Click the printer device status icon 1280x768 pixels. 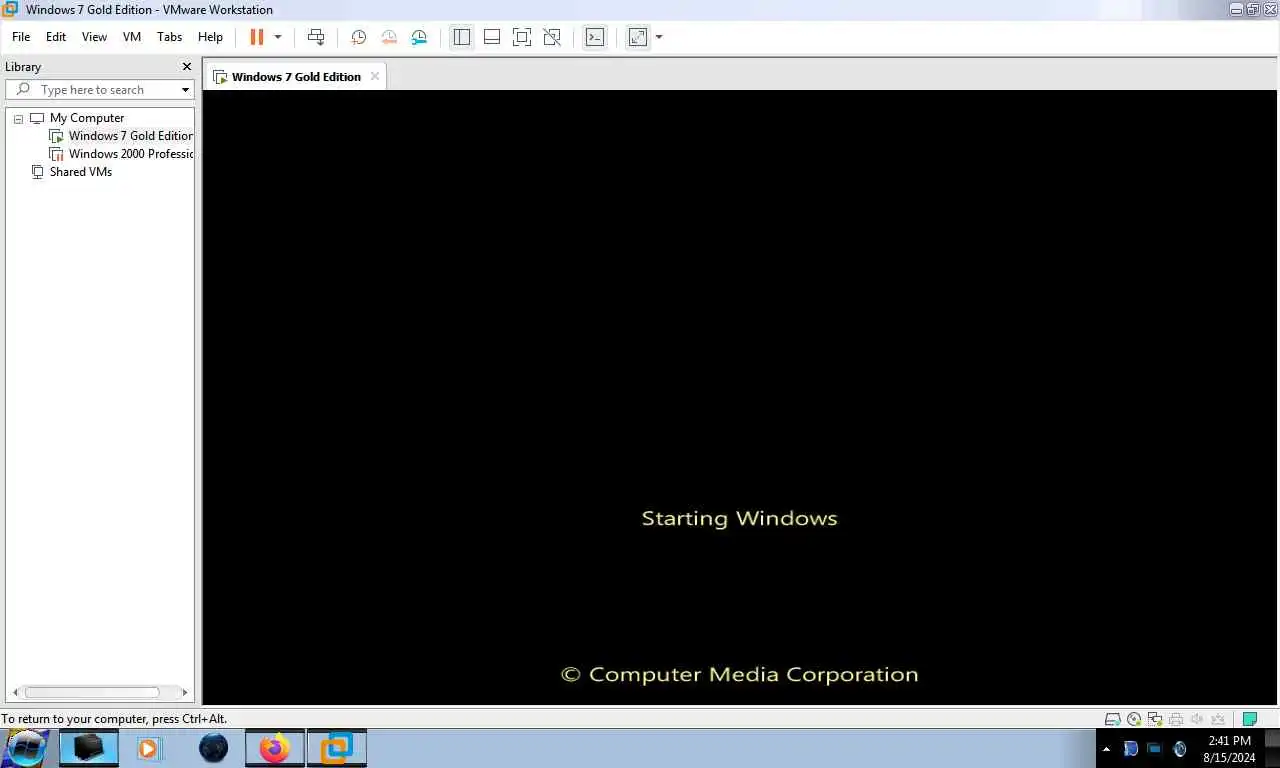[1176, 719]
